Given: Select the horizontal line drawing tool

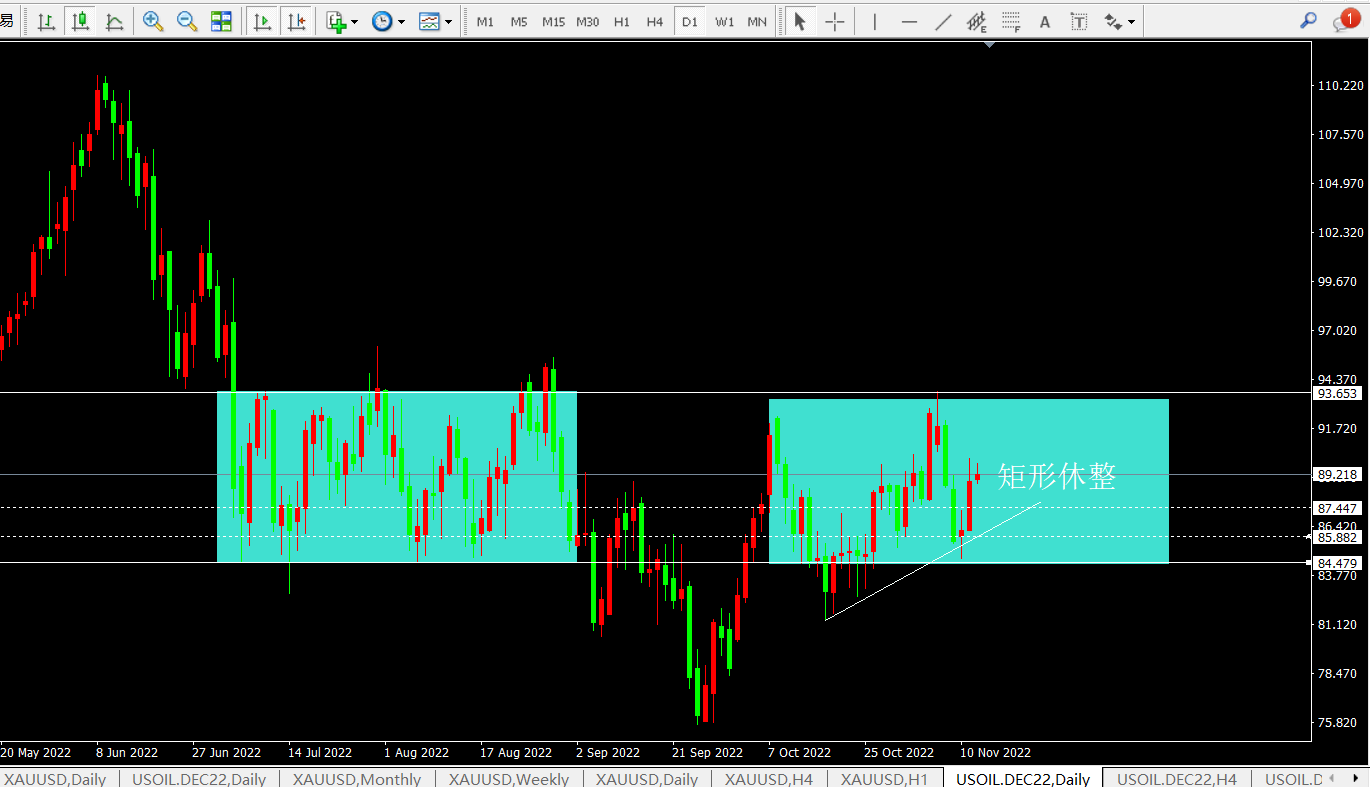Looking at the screenshot, I should [x=909, y=21].
